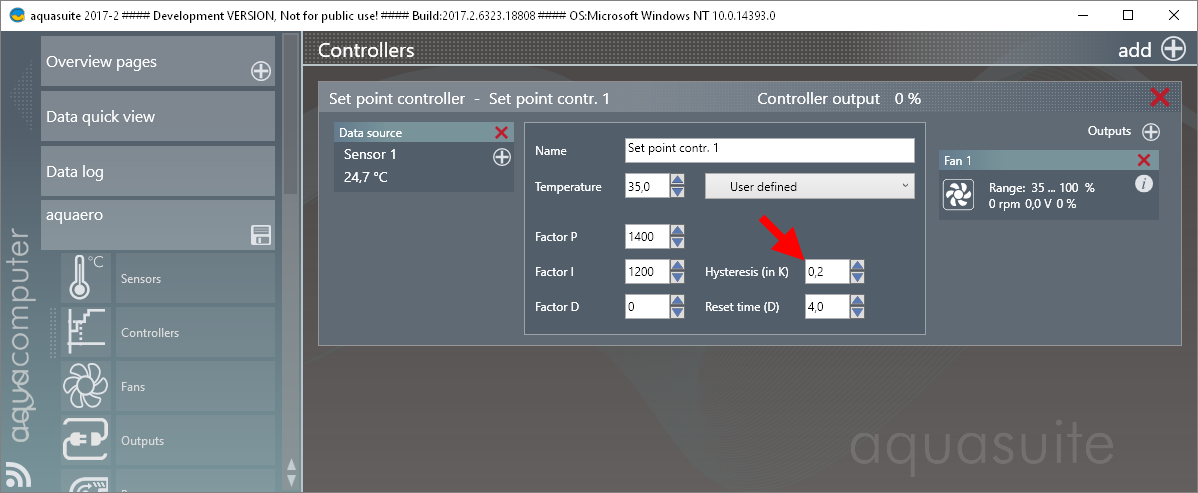Screen dimensions: 1198x493
Task: Add an output with the Outputs plus icon
Action: coord(1151,131)
